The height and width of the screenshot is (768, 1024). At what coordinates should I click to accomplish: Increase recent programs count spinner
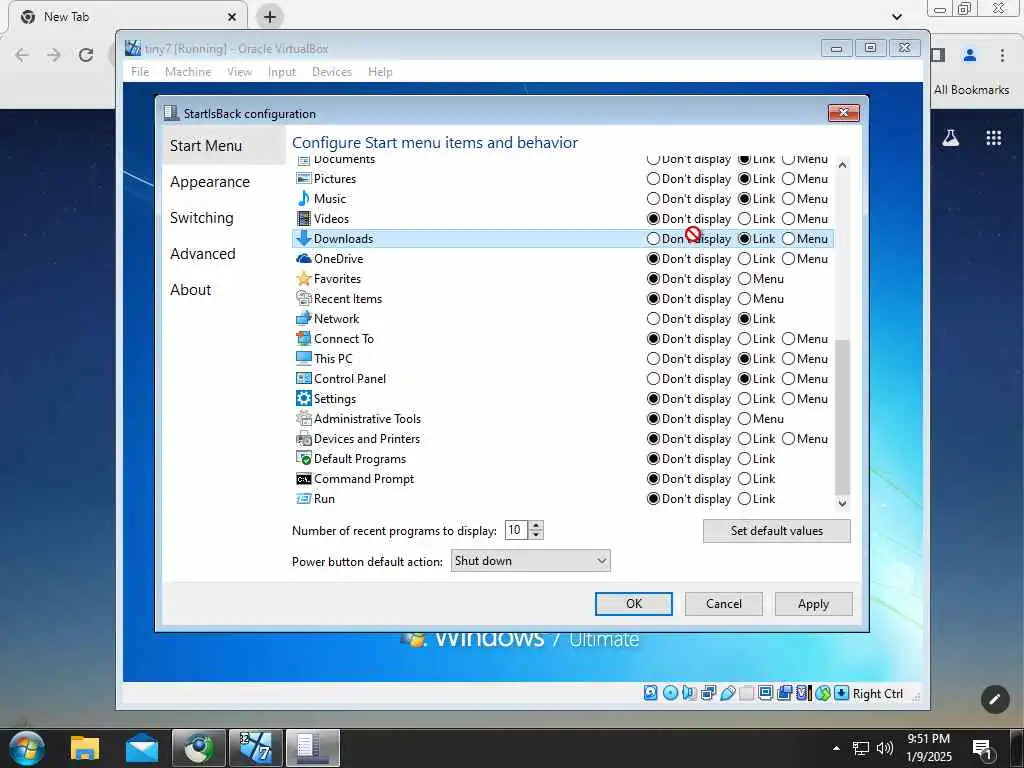536,525
